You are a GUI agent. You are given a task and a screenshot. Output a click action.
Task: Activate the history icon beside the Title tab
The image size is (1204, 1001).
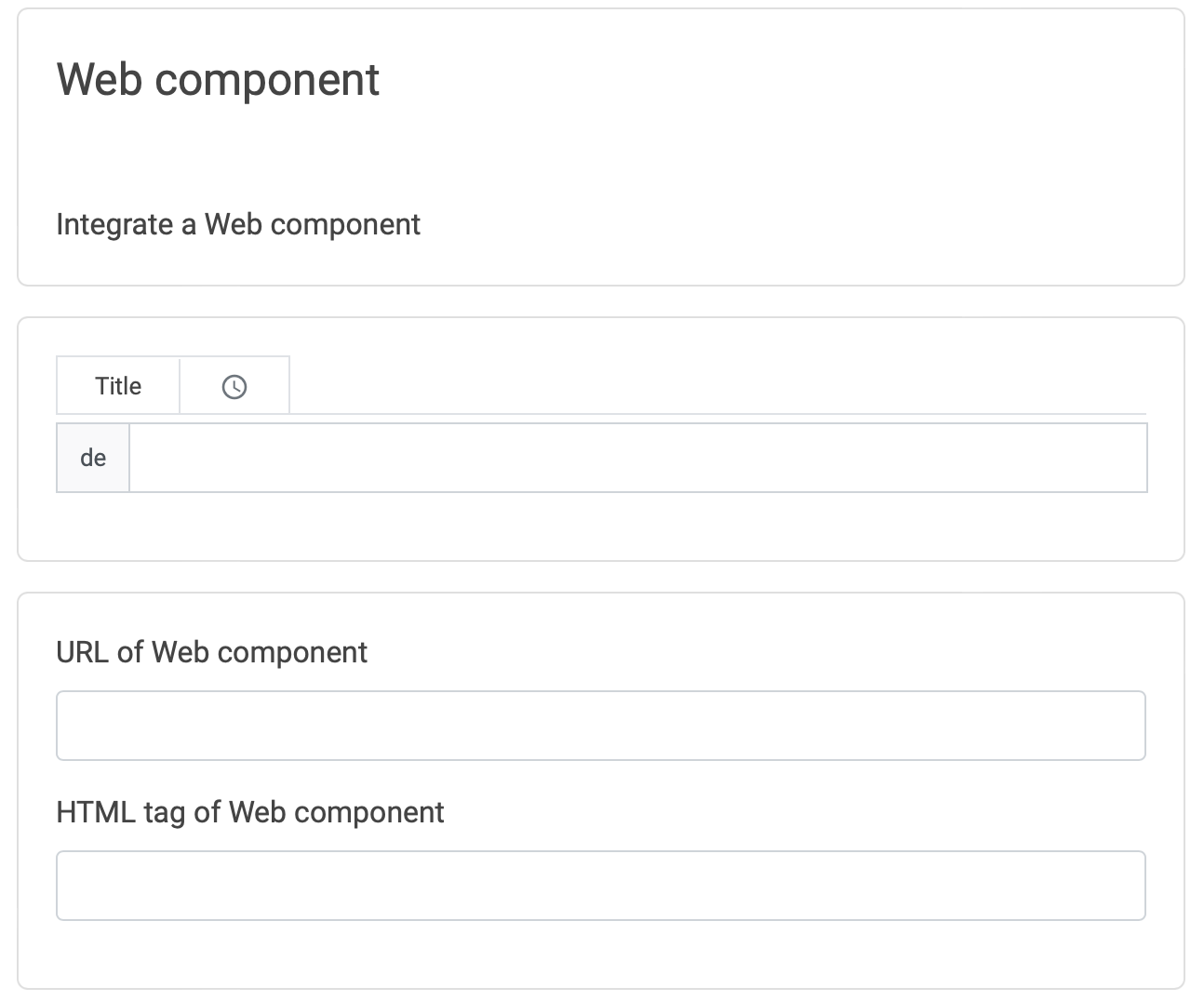coord(234,385)
